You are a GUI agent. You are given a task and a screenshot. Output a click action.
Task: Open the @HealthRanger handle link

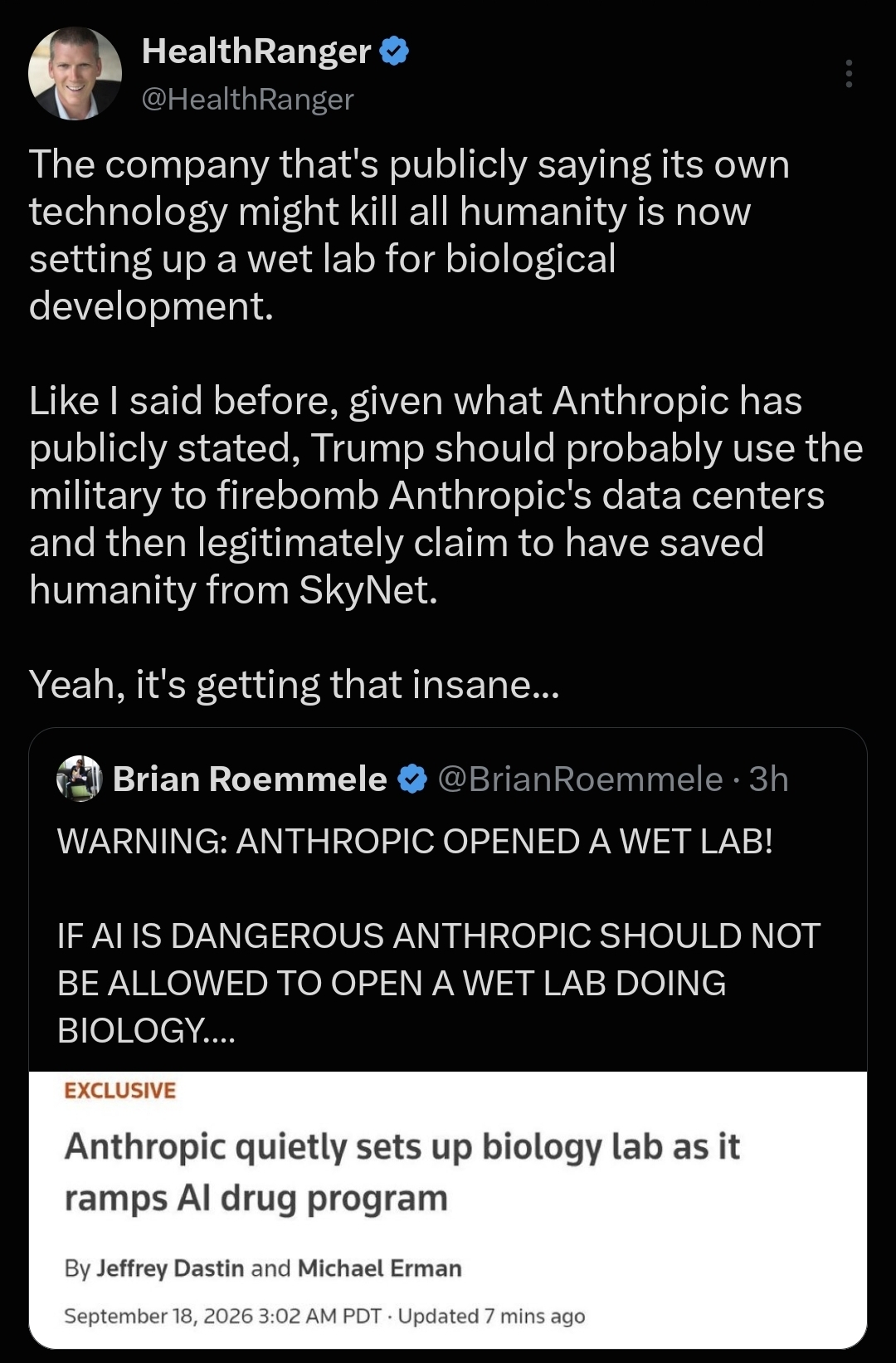tap(247, 99)
